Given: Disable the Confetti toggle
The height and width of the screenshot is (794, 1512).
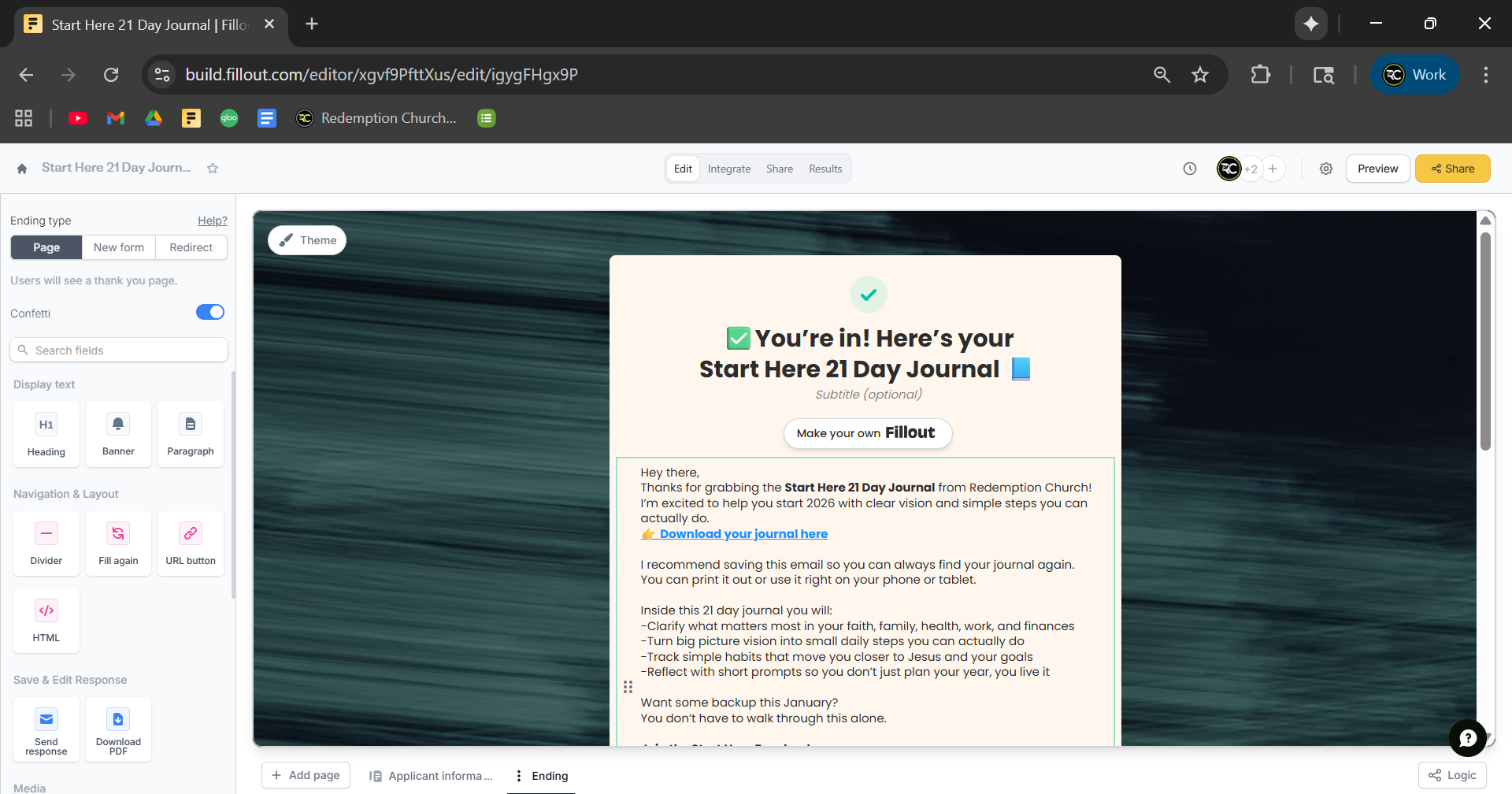Looking at the screenshot, I should click(x=210, y=313).
